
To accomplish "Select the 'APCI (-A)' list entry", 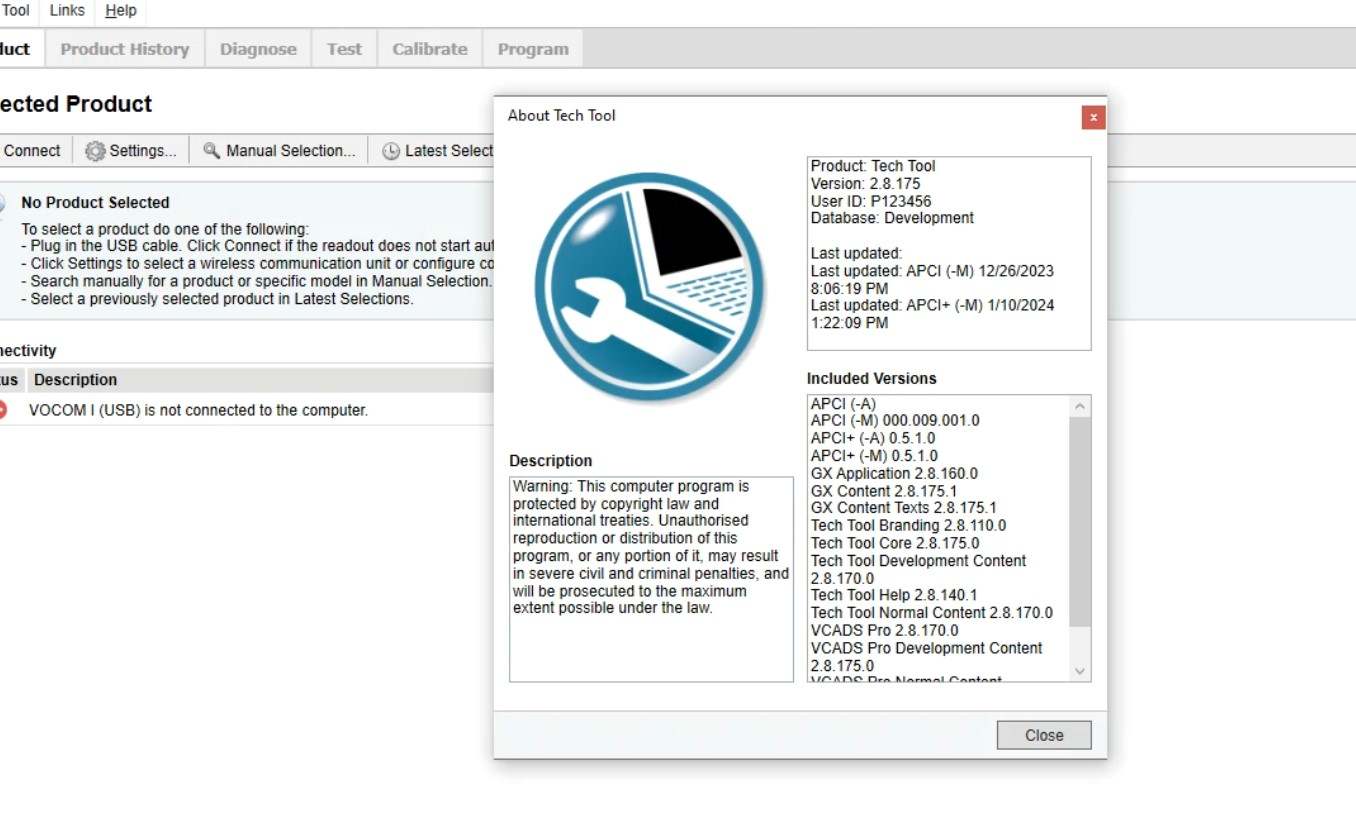I will point(843,404).
